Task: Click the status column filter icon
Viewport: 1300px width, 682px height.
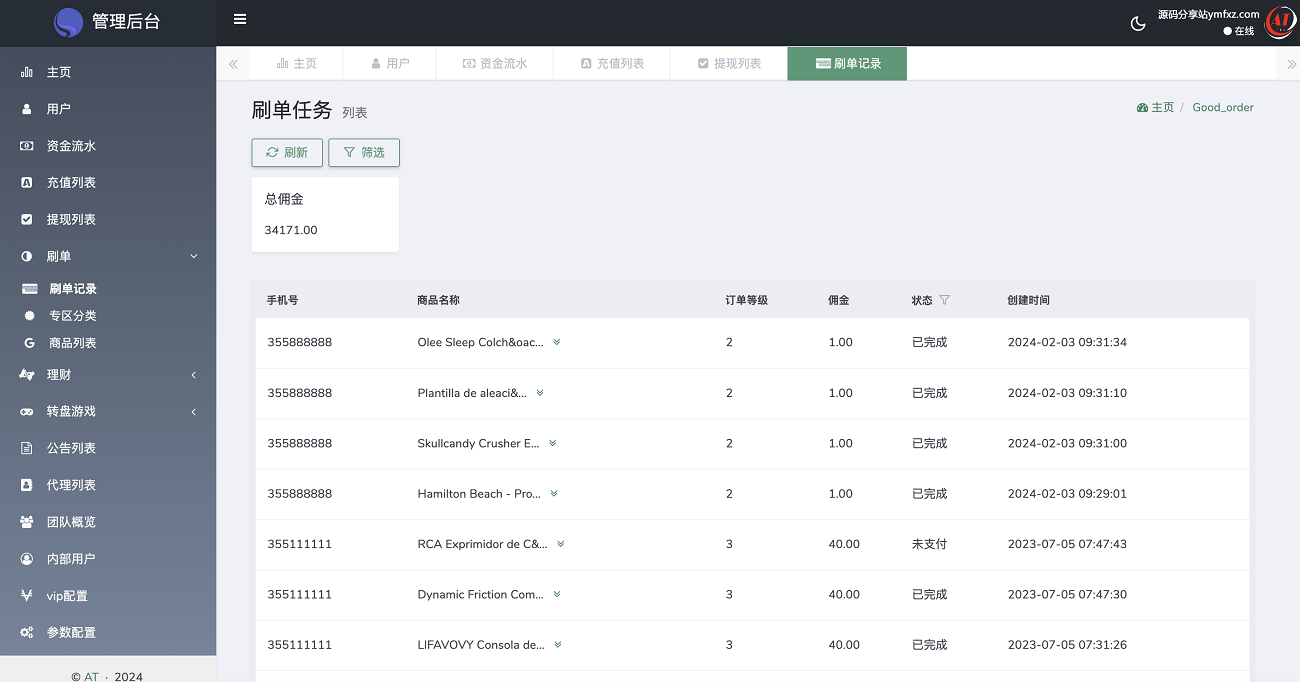Action: click(x=945, y=300)
